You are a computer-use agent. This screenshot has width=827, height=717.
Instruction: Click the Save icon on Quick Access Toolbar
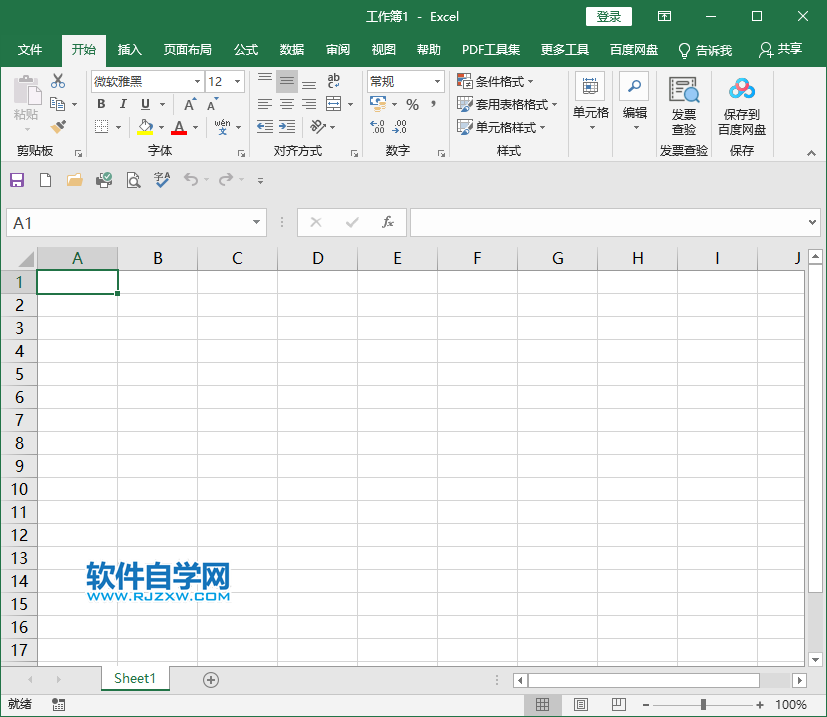(x=16, y=180)
